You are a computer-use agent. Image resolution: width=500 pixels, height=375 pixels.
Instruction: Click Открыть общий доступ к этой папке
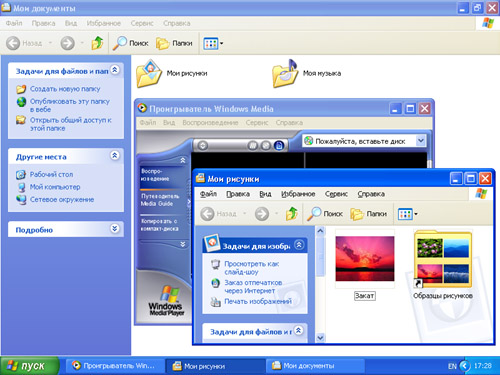[71, 124]
